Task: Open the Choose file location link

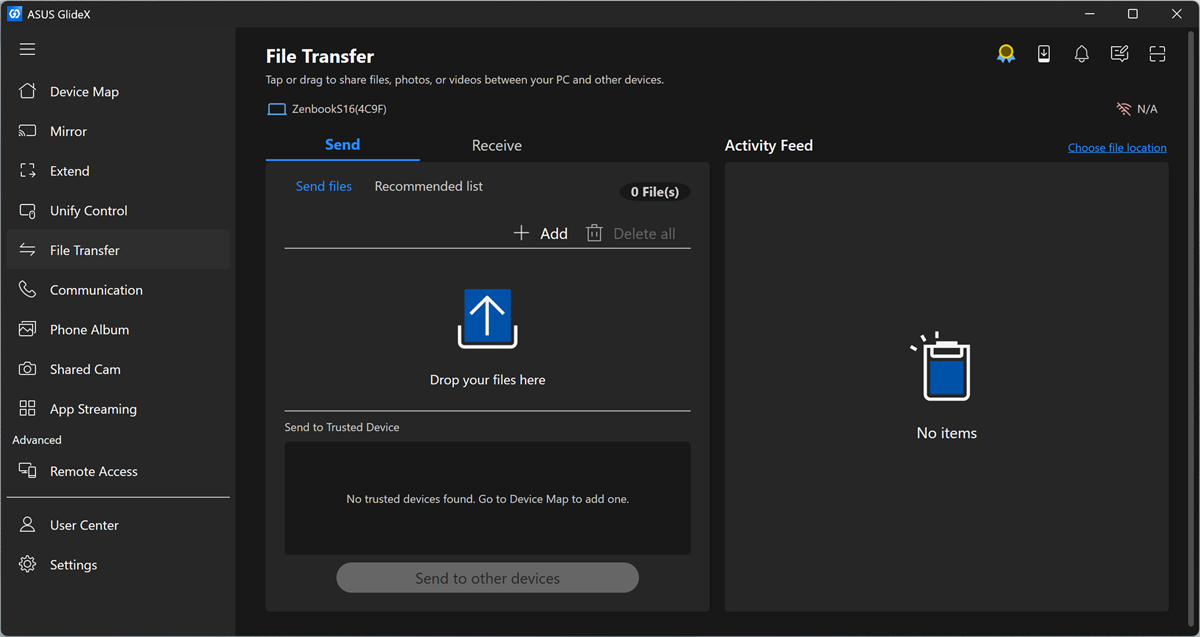Action: pos(1117,148)
